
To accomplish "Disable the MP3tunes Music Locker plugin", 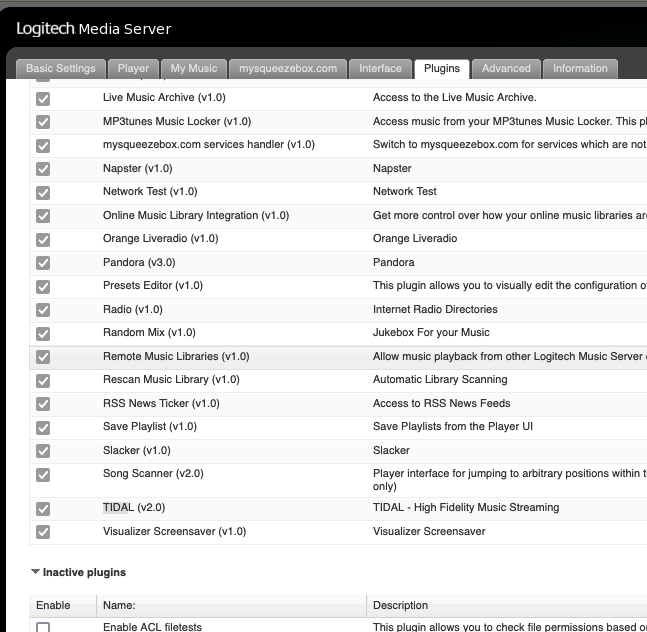I will coord(43,122).
